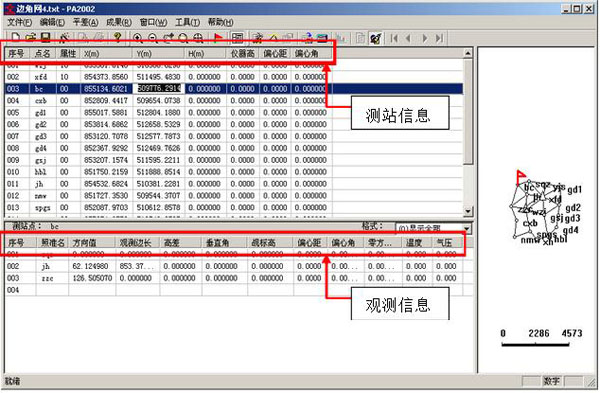Click the 照准名 column header
Viewport: 600px width, 393px height.
tap(52, 242)
